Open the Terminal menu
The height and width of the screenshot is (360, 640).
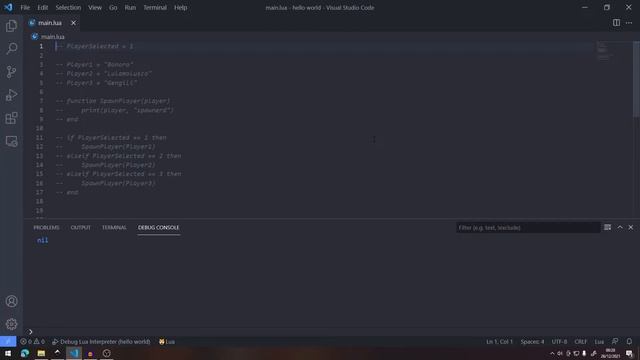[x=155, y=7]
